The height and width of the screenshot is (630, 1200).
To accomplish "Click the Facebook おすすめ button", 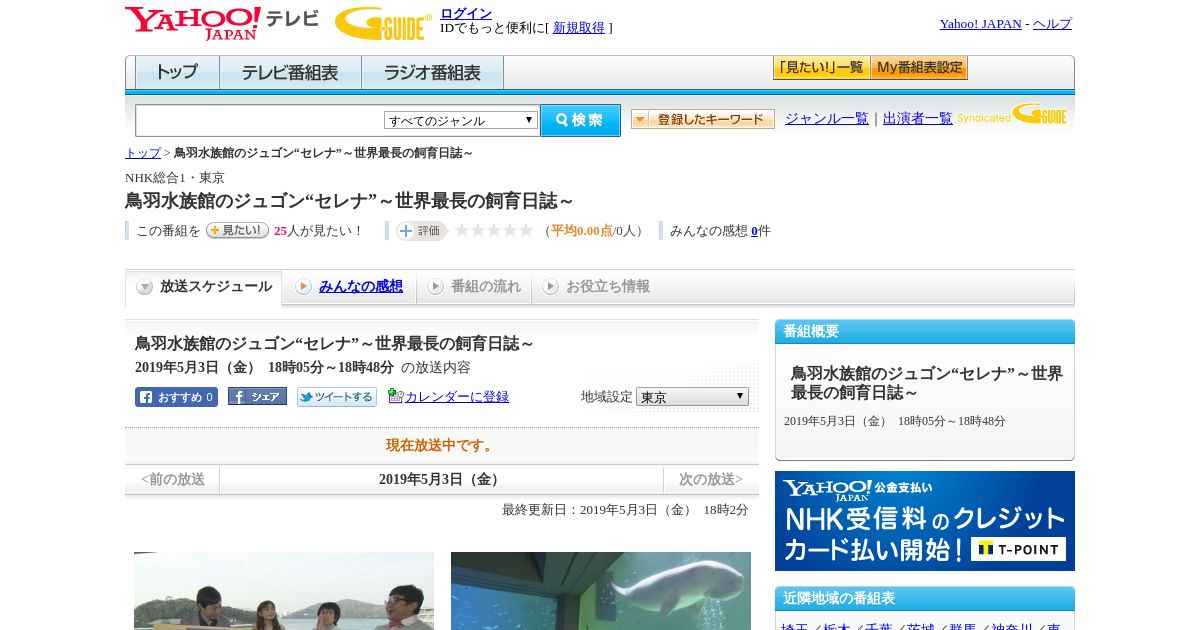I will coord(176,397).
